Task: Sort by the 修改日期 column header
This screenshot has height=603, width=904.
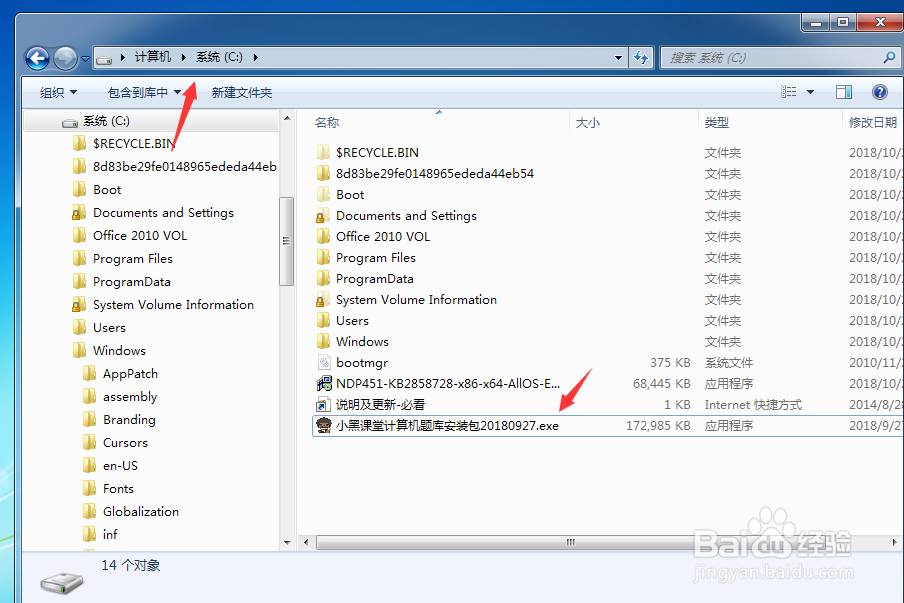Action: pyautogui.click(x=873, y=122)
